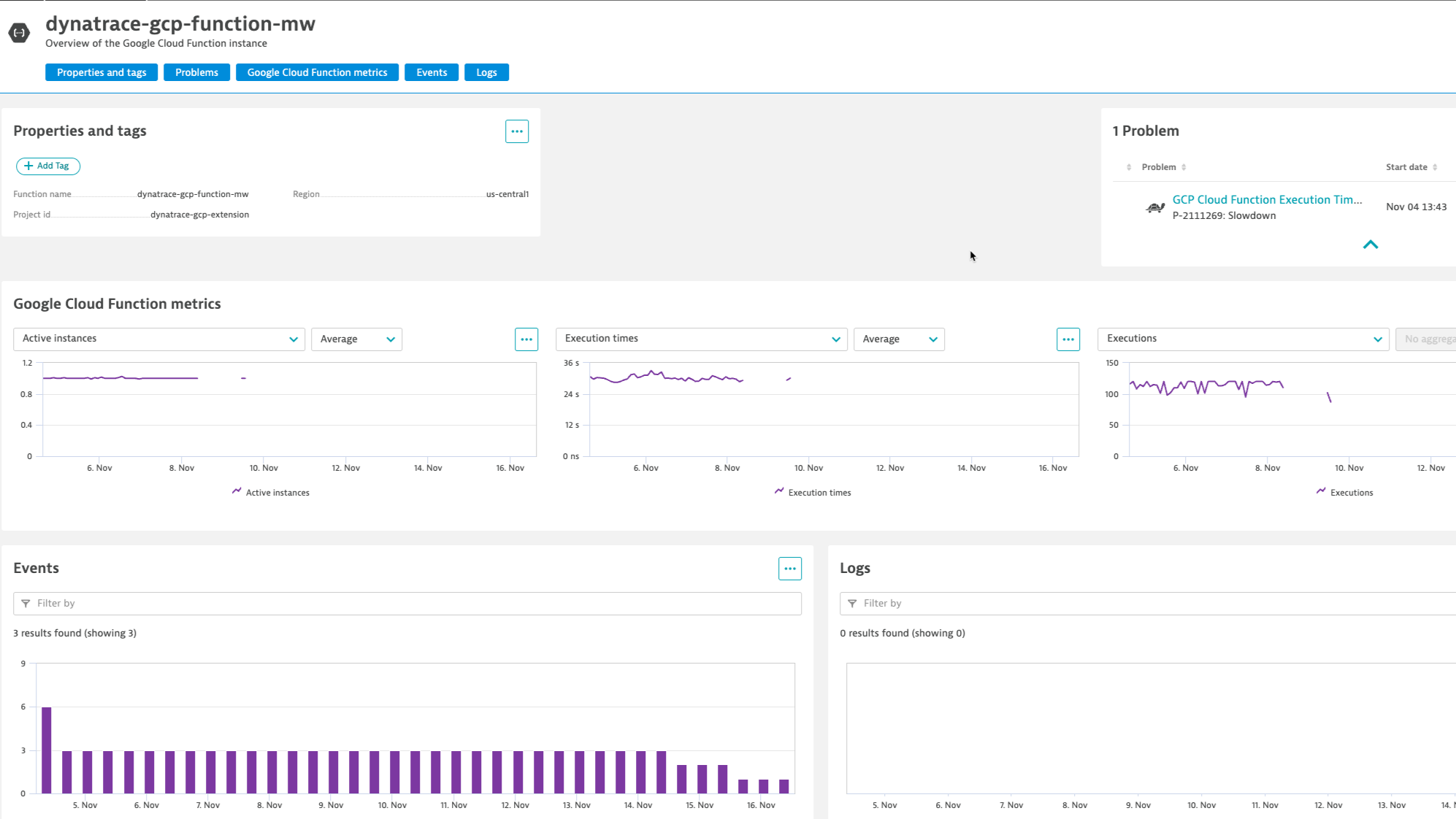Image resolution: width=1456 pixels, height=819 pixels.
Task: Jump to Logs section
Action: point(486,72)
